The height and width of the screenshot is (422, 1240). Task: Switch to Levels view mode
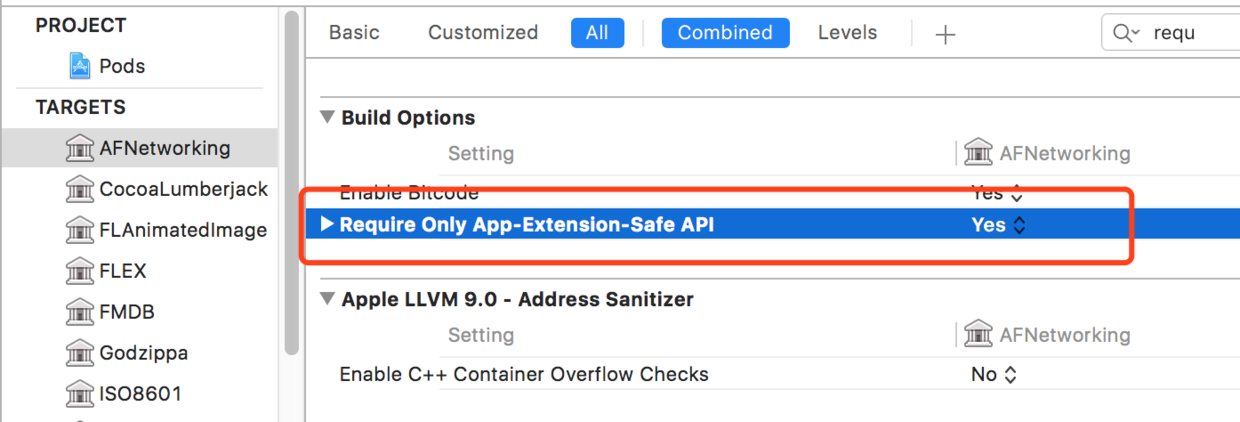(x=847, y=33)
